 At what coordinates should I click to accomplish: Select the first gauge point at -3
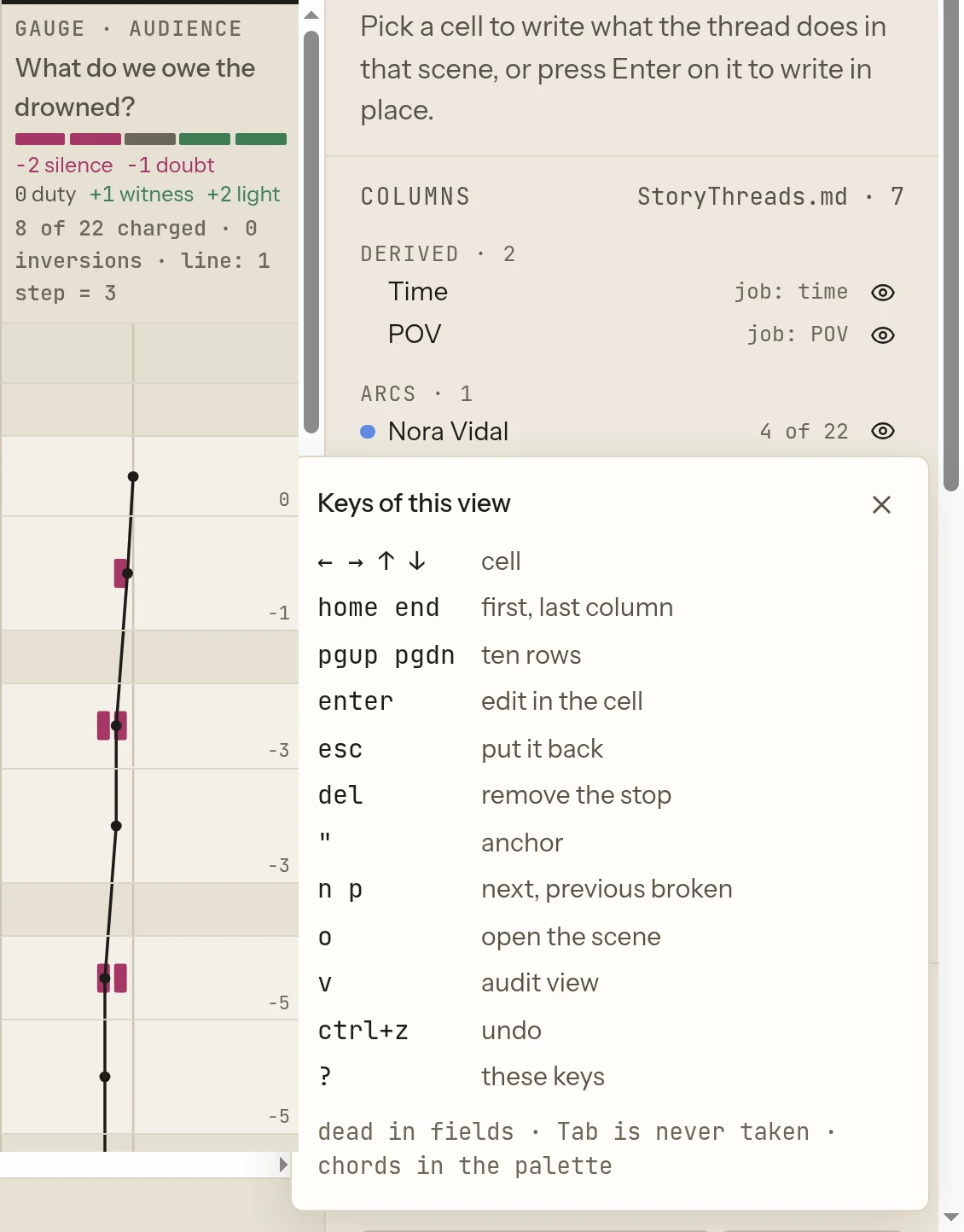(117, 726)
